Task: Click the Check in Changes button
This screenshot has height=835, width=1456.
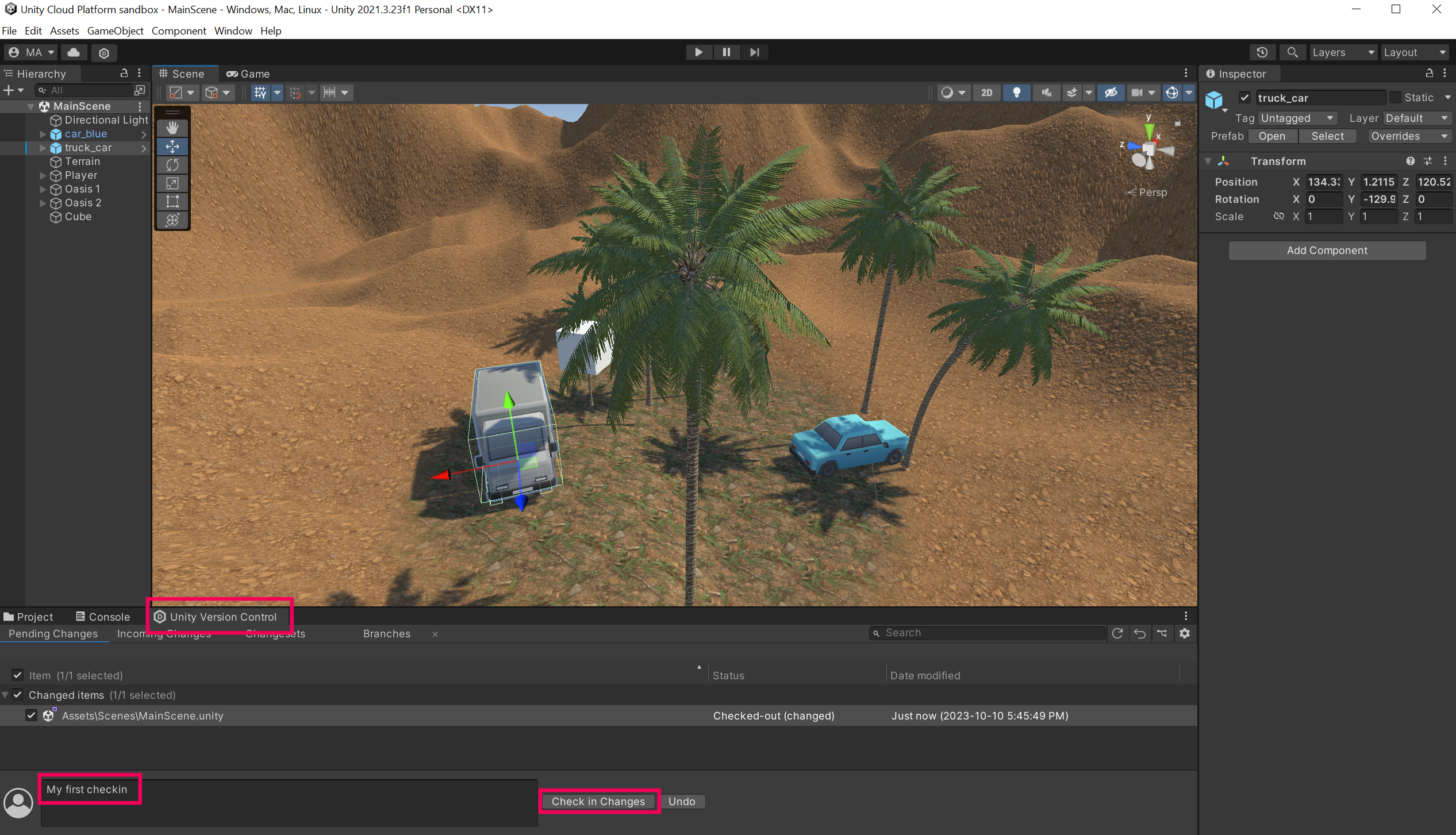Action: [x=598, y=801]
